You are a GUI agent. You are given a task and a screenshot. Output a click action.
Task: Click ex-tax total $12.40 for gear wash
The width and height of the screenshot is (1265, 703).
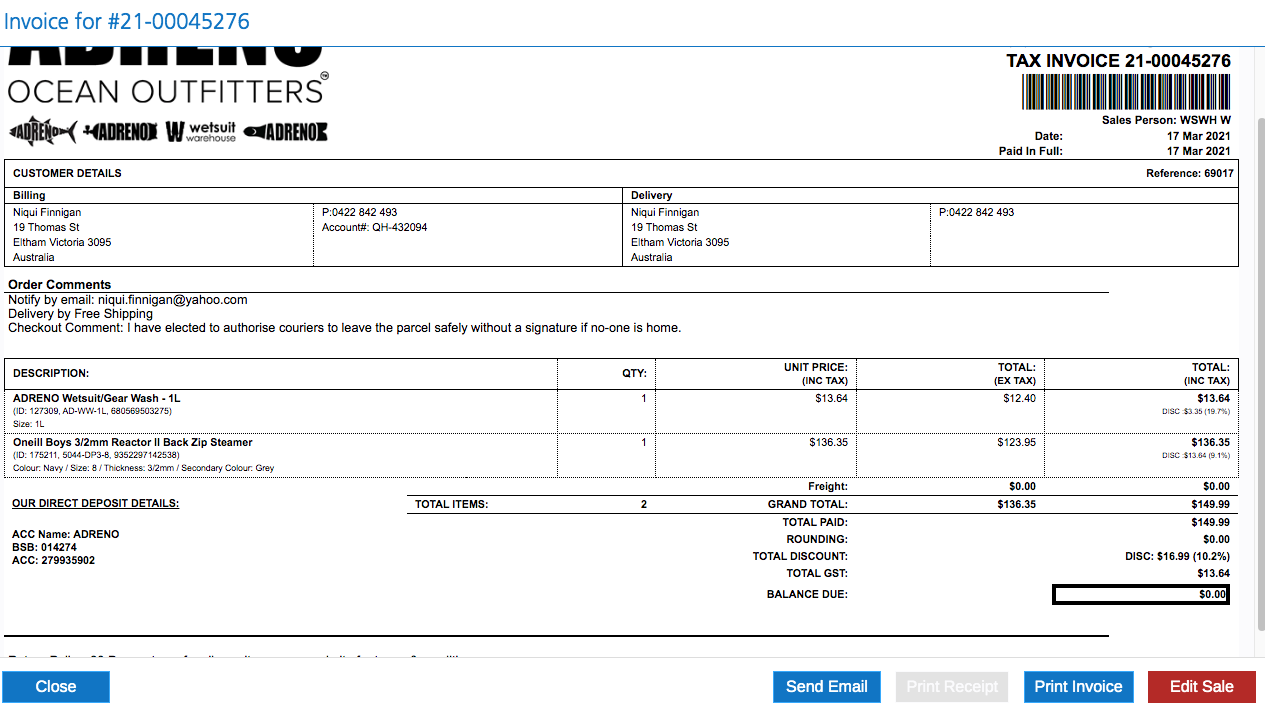pos(1019,398)
